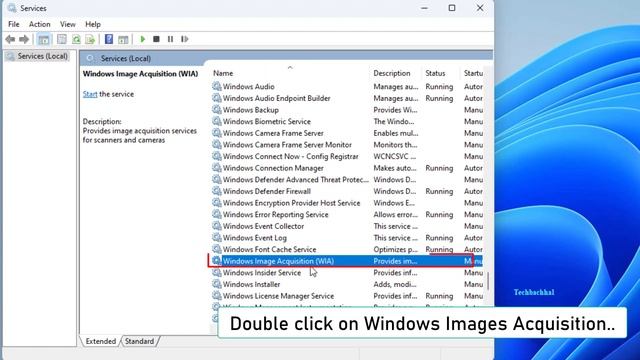The height and width of the screenshot is (360, 640).
Task: Select the Windows Audio Endpoint Builder row
Action: (347, 98)
